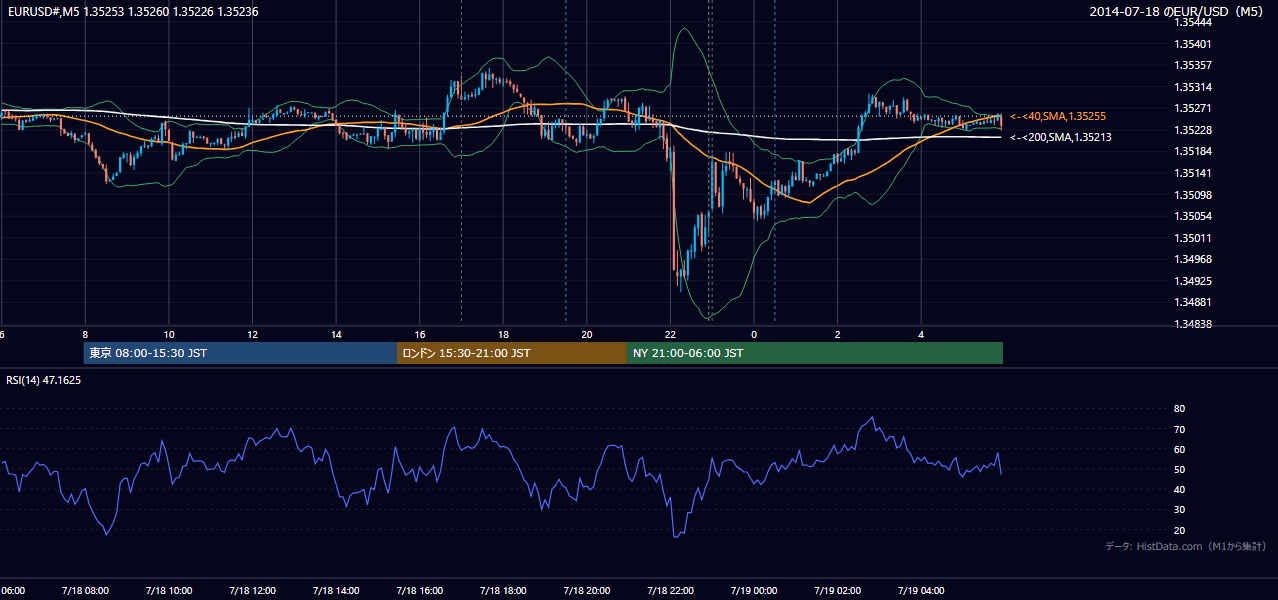The height and width of the screenshot is (600, 1278).
Task: Click price axis value 1.34925
Action: 1193,281
